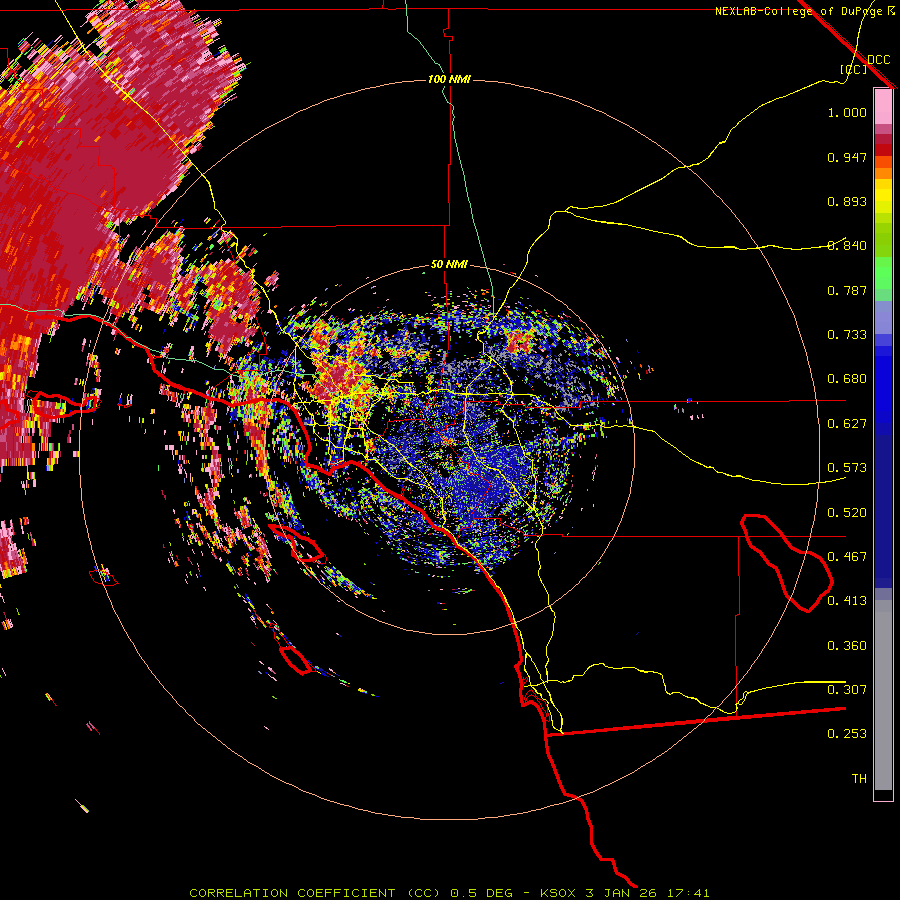Viewport: 900px width, 900px height.
Task: Select the 0.947 value on the scale
Action: click(847, 157)
